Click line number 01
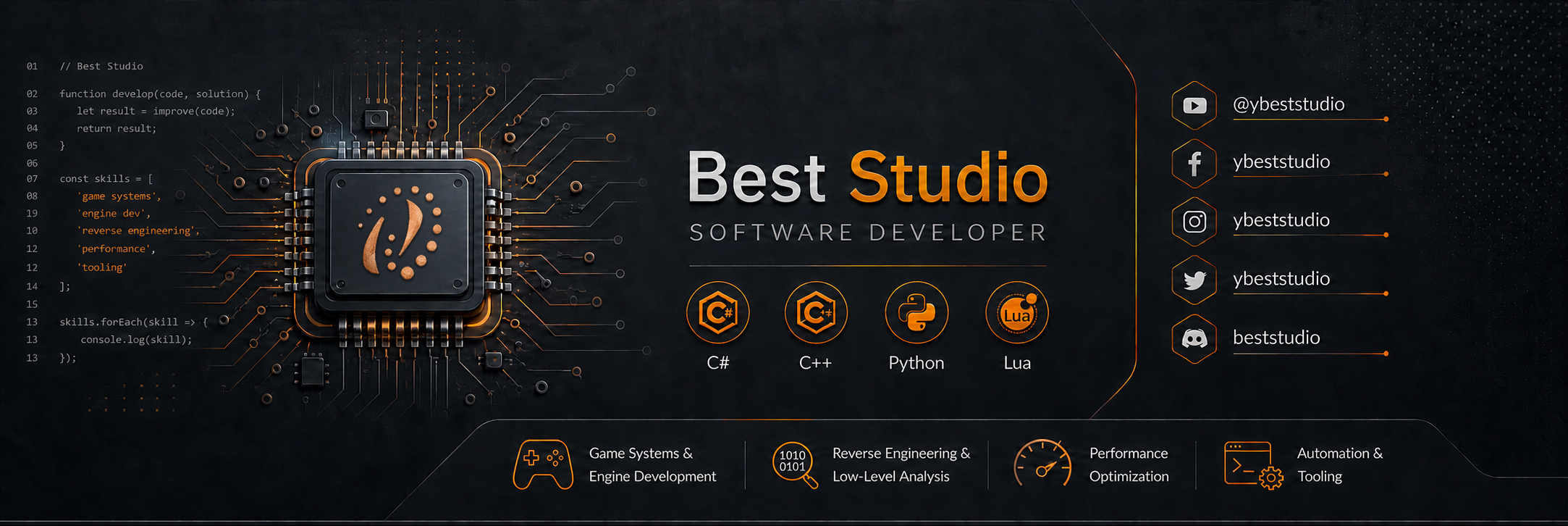The image size is (1568, 526). click(x=32, y=66)
